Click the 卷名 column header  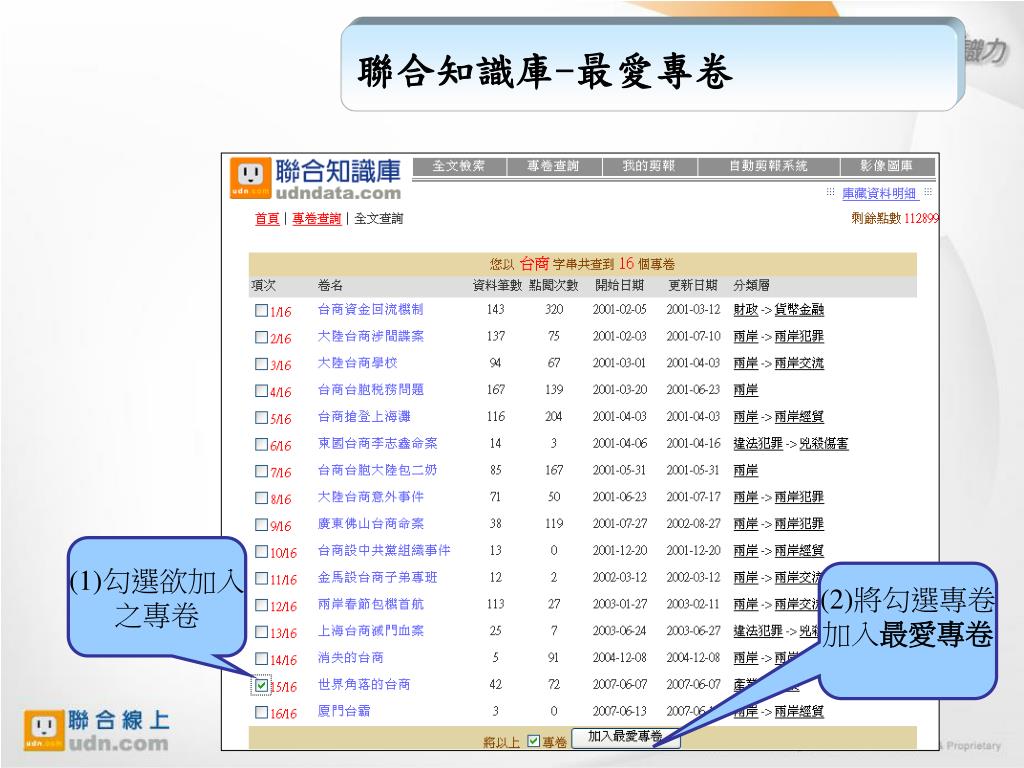pyautogui.click(x=330, y=285)
